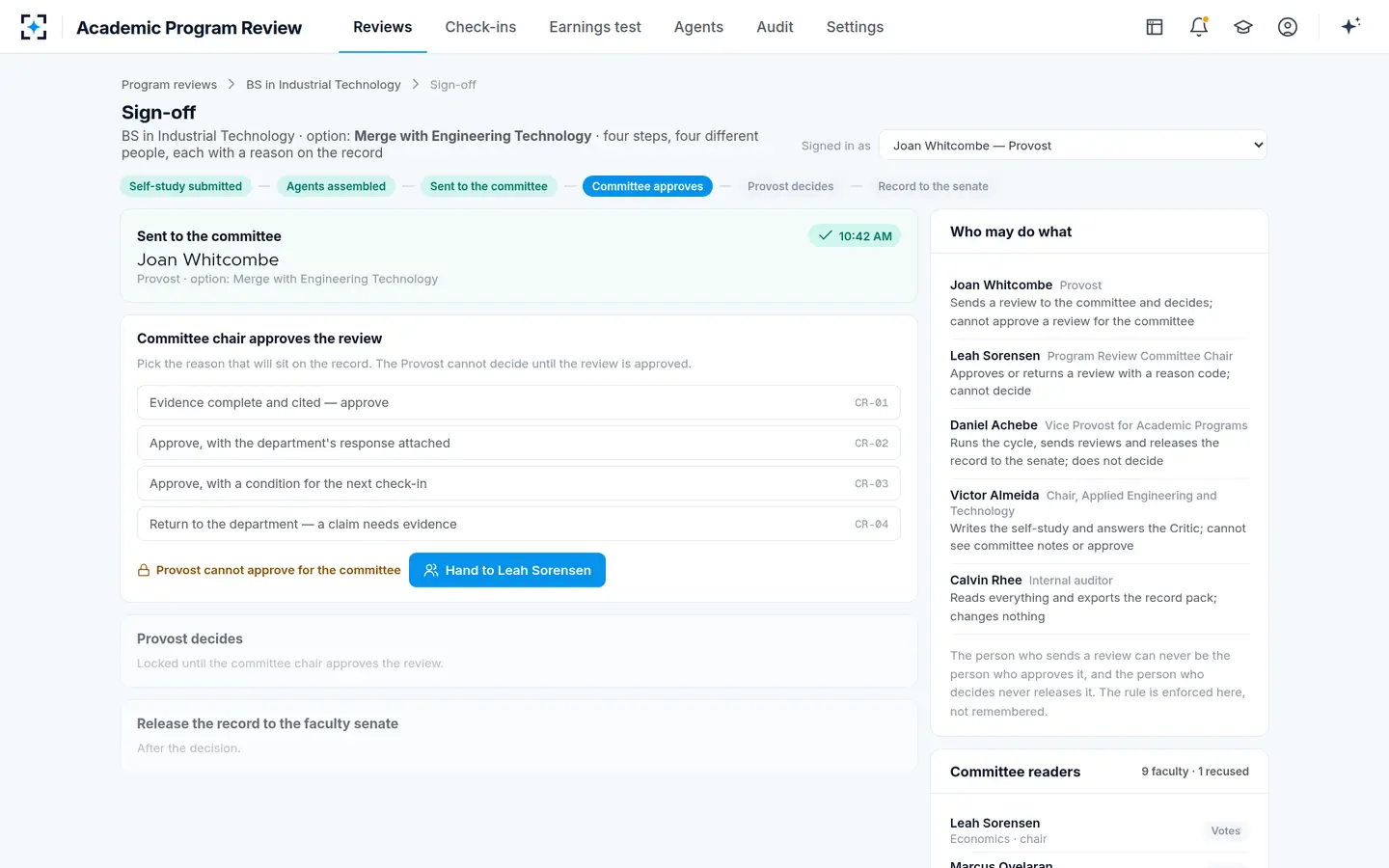Click 'Provost cannot approve for the committee' notice
Screen dimensions: 1389x868
coord(269,570)
